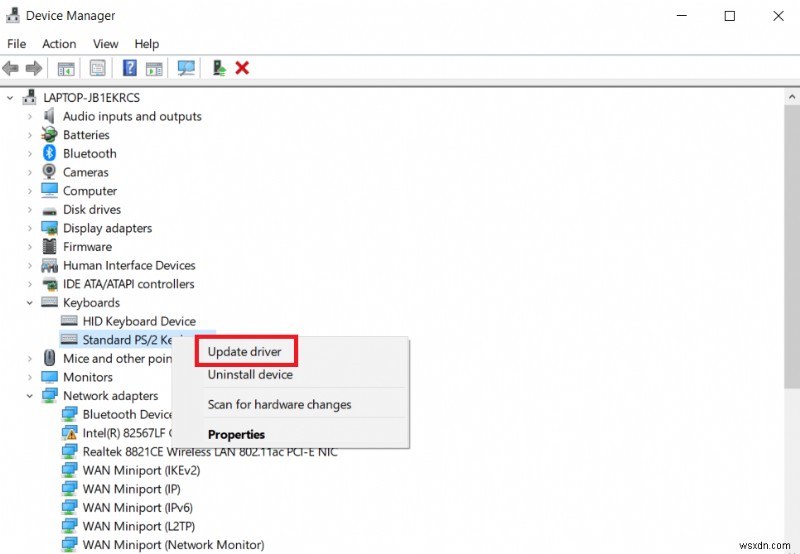Expand the Disk drives chevron
This screenshot has height=554, width=800.
click(x=30, y=210)
